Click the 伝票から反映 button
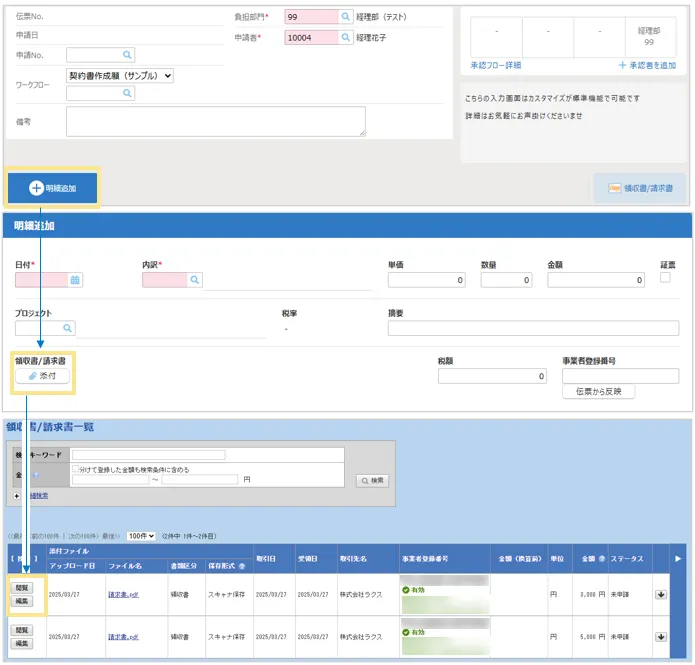Image resolution: width=695 pixels, height=665 pixels. (x=598, y=391)
